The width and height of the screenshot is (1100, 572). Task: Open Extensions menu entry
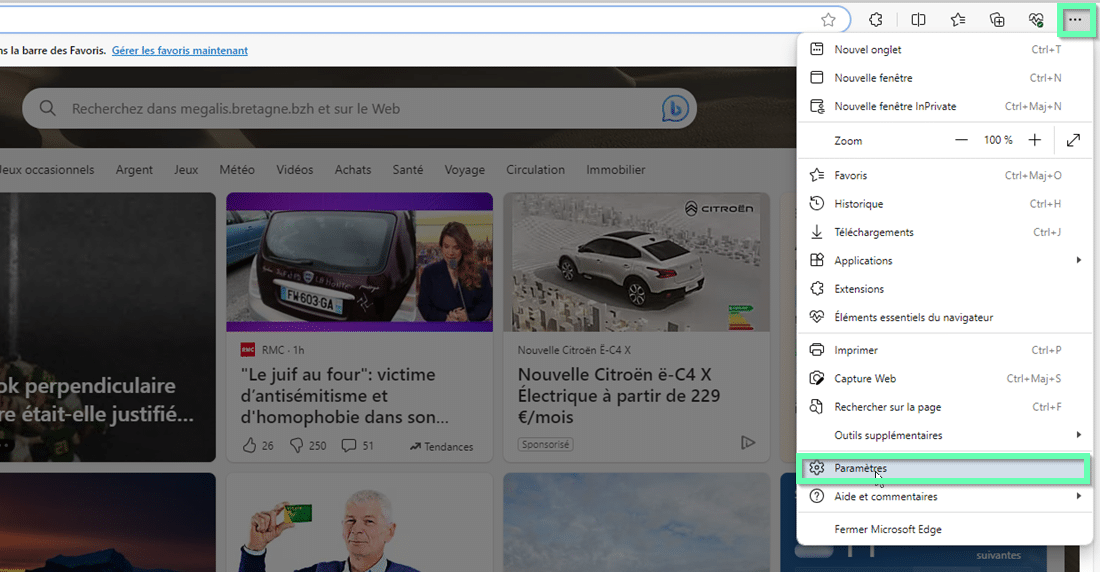[944, 288]
